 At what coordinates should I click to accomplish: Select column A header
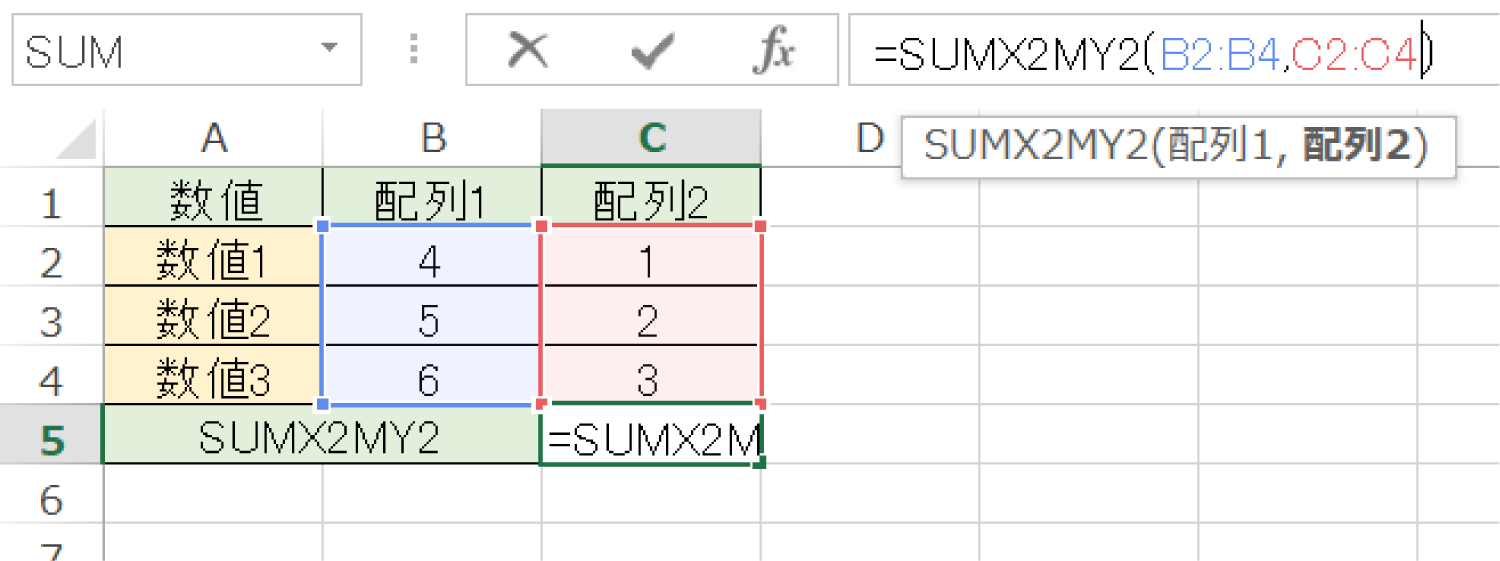coord(213,139)
